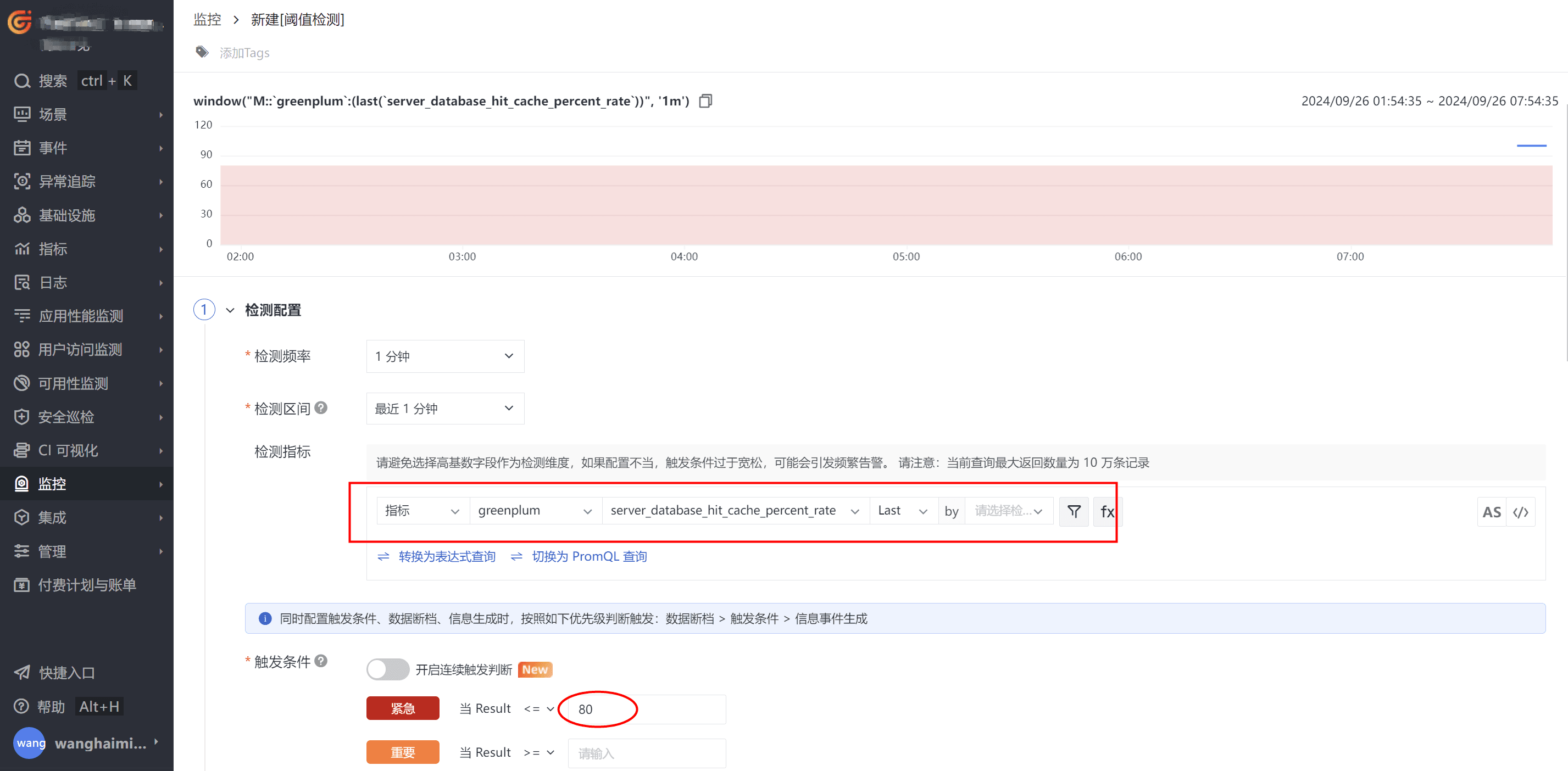The height and width of the screenshot is (771, 1568).
Task: Expand the Last aggregation dropdown
Action: [901, 510]
